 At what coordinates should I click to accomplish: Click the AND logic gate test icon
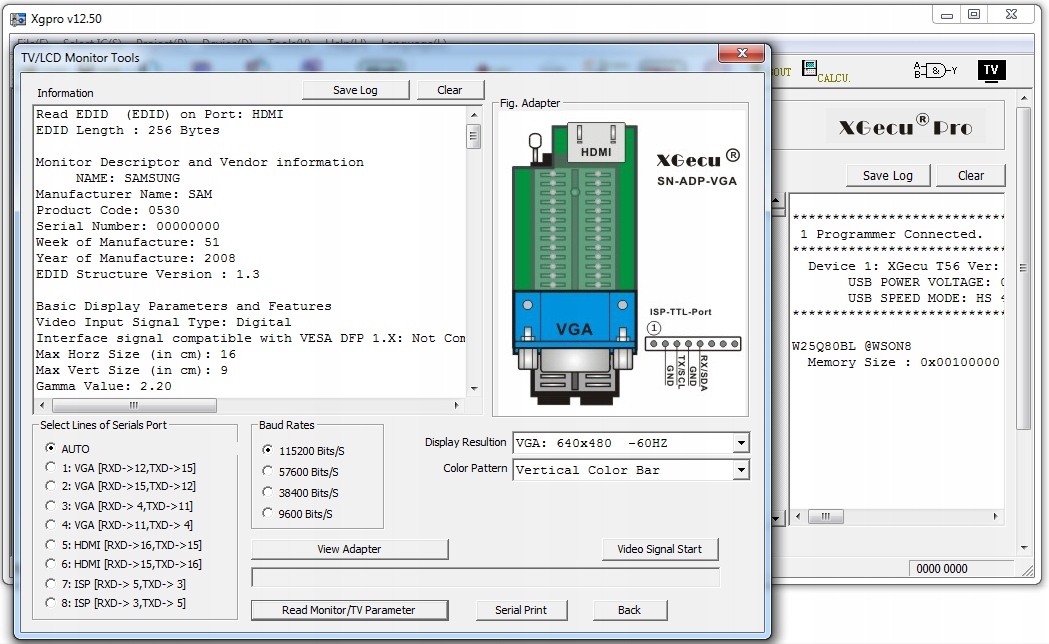tap(934, 70)
